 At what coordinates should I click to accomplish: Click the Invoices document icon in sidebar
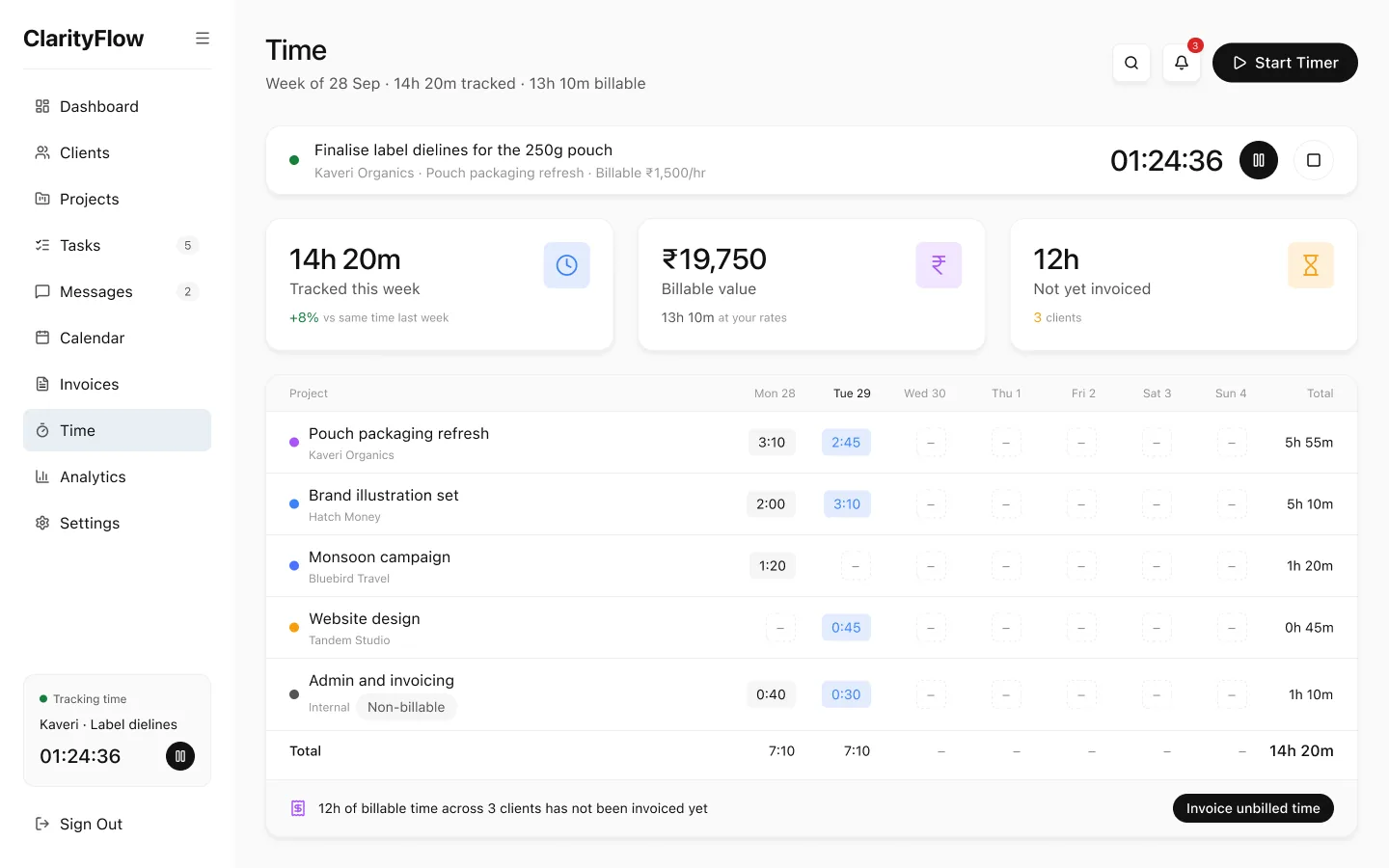click(x=42, y=384)
